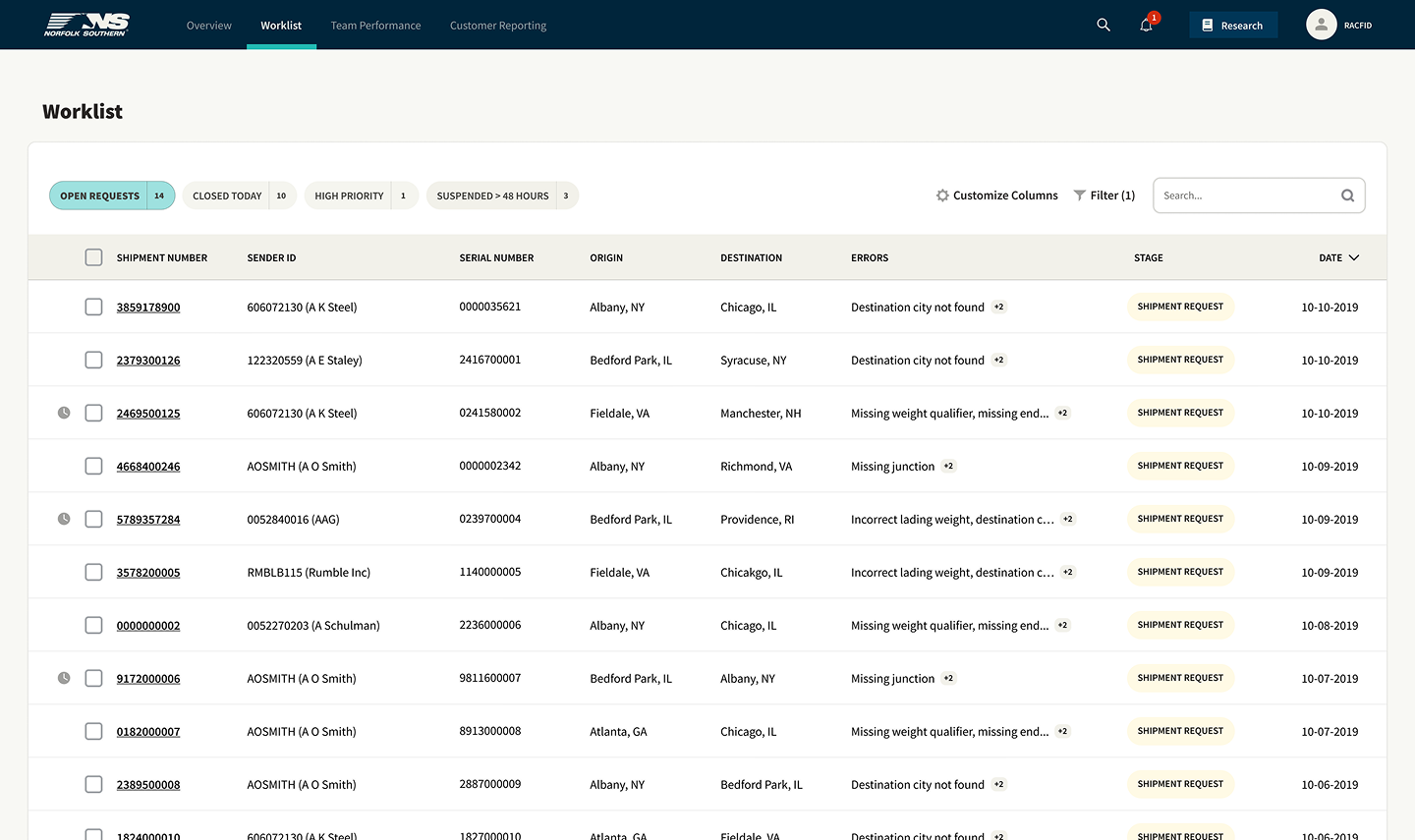This screenshot has width=1415, height=840.
Task: Click the RACFID user avatar
Action: point(1322,25)
